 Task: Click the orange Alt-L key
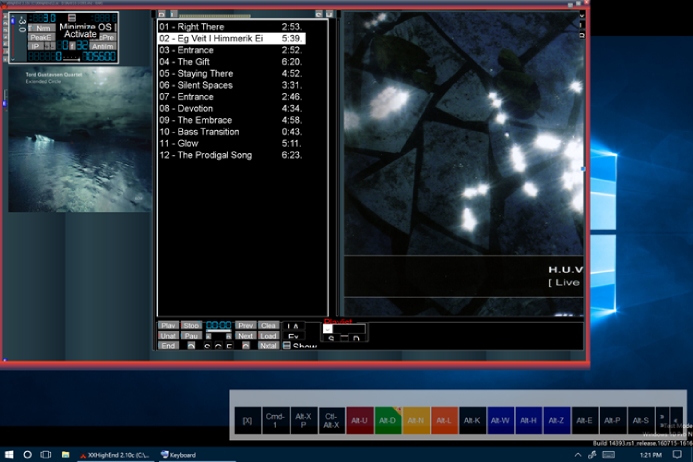coord(444,420)
